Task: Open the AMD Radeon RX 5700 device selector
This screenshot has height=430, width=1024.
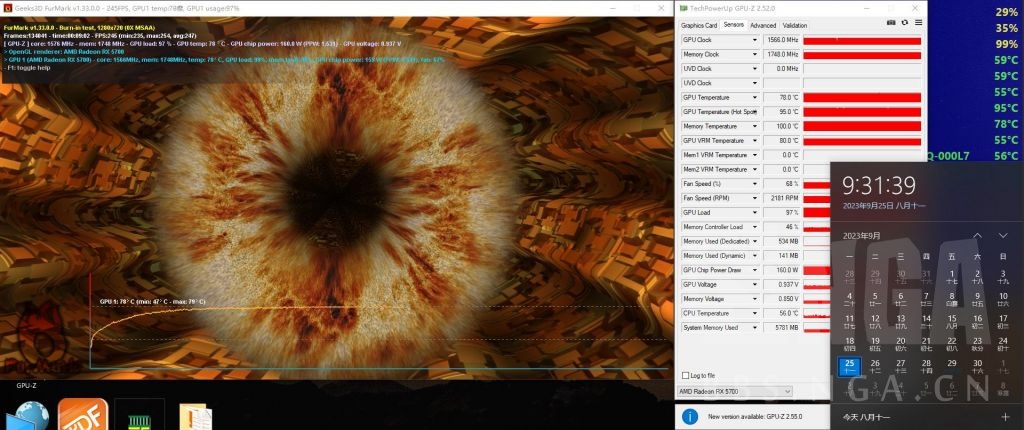Action: tap(735, 390)
